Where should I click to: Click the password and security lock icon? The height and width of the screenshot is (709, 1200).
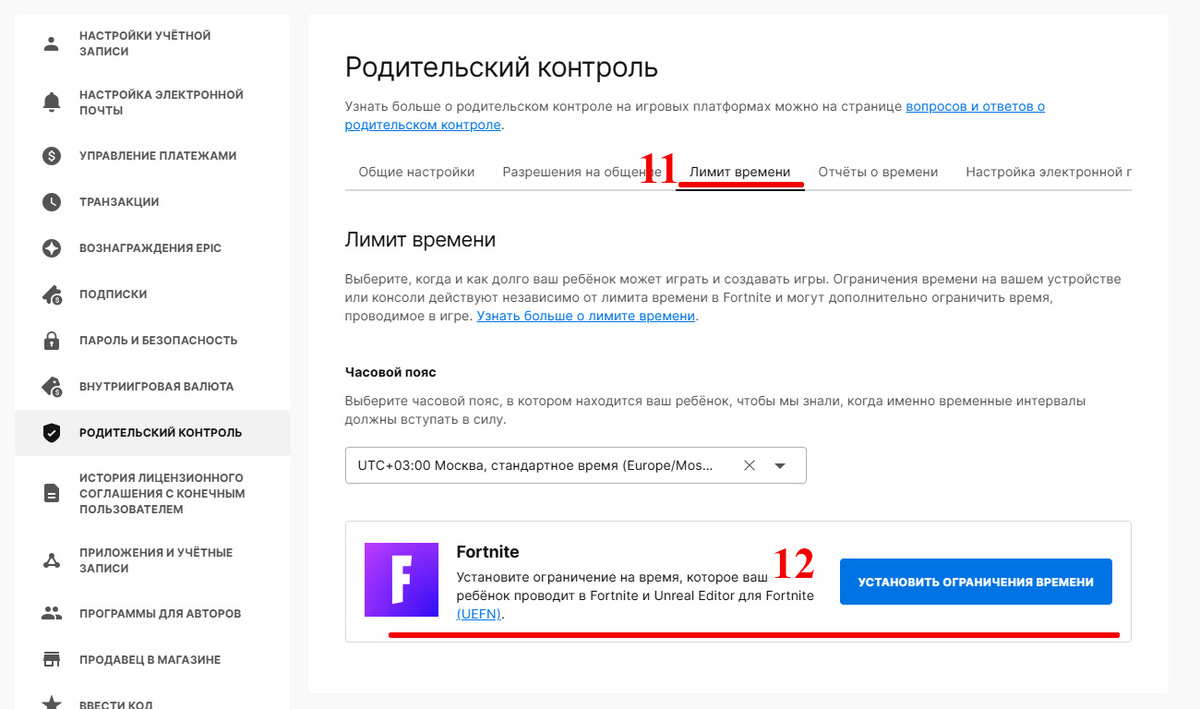(x=51, y=340)
